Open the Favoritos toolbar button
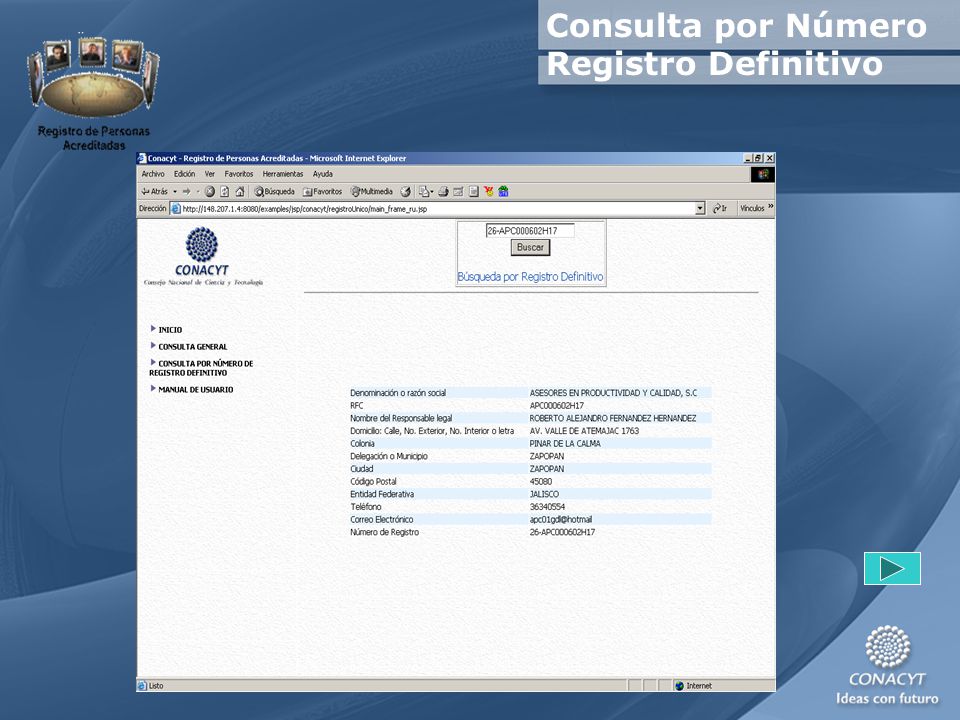This screenshot has height=720, width=960. [x=323, y=192]
